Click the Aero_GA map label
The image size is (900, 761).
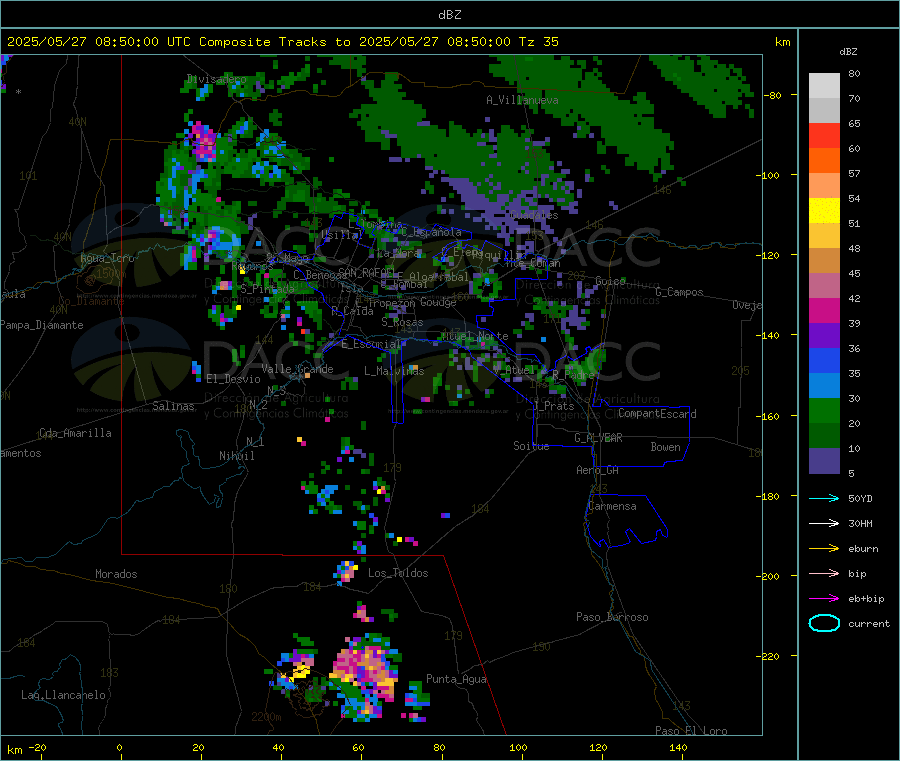[598, 470]
